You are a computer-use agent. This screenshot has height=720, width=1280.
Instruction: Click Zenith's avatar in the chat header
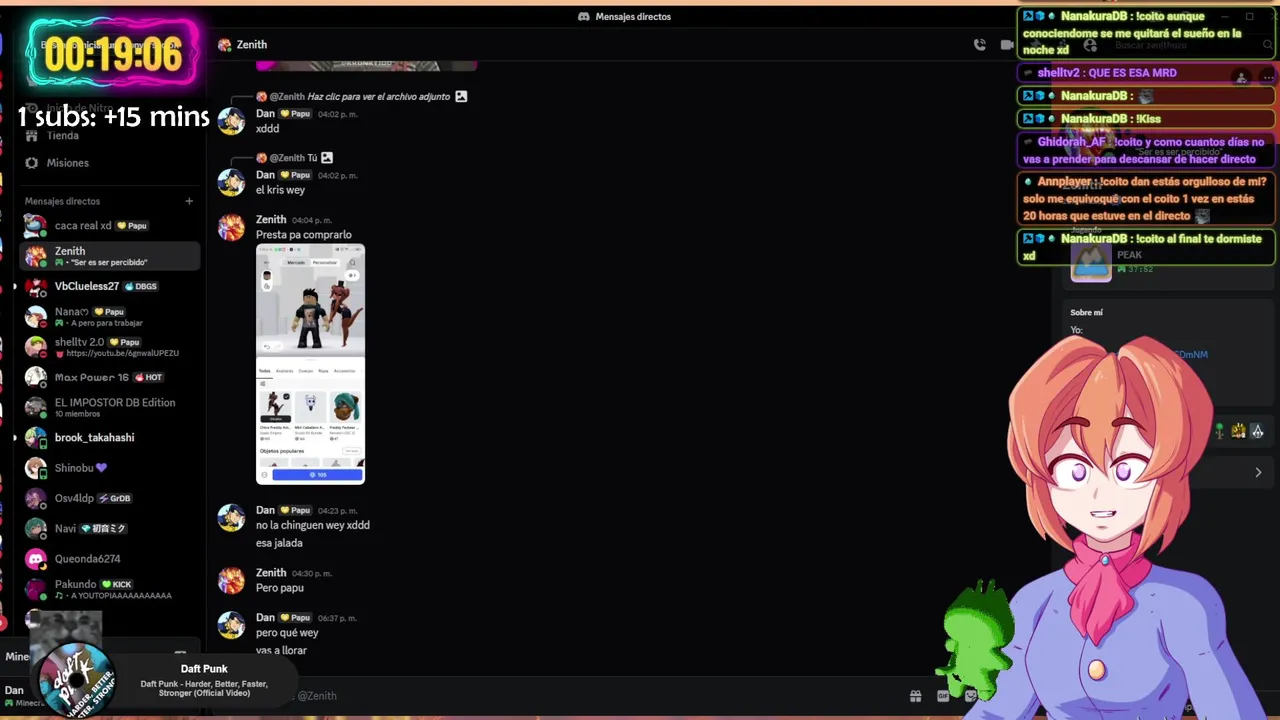pyautogui.click(x=225, y=45)
